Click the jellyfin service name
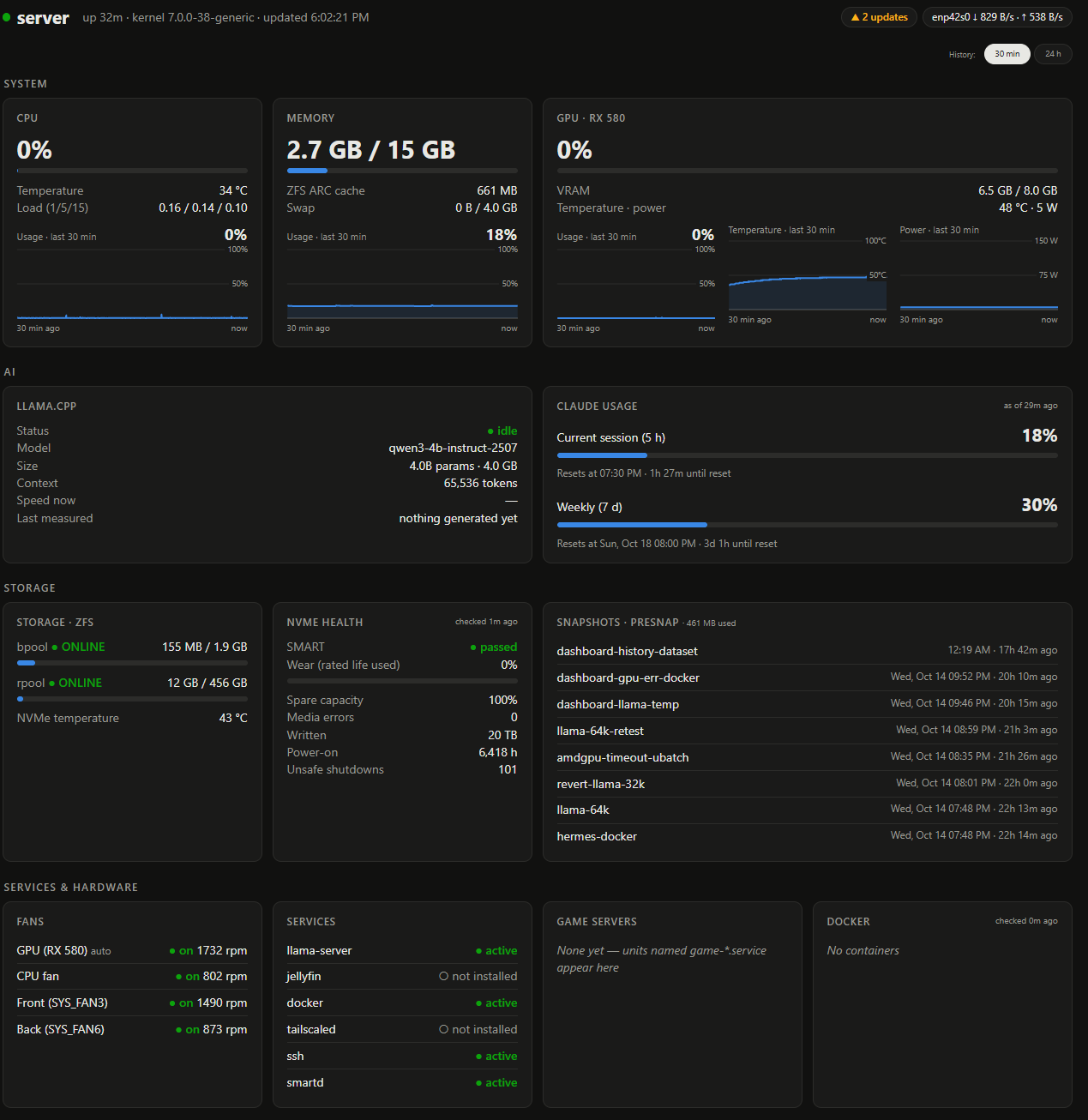 (304, 977)
